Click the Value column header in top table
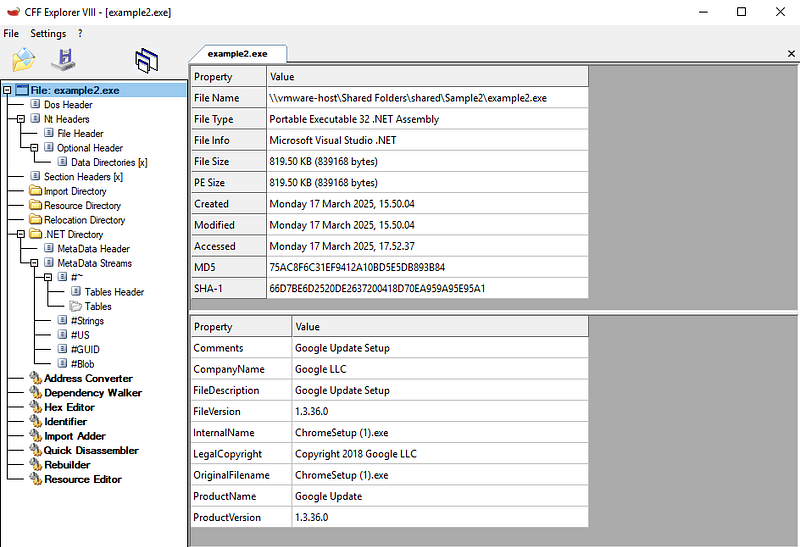This screenshot has width=800, height=547. 428,77
